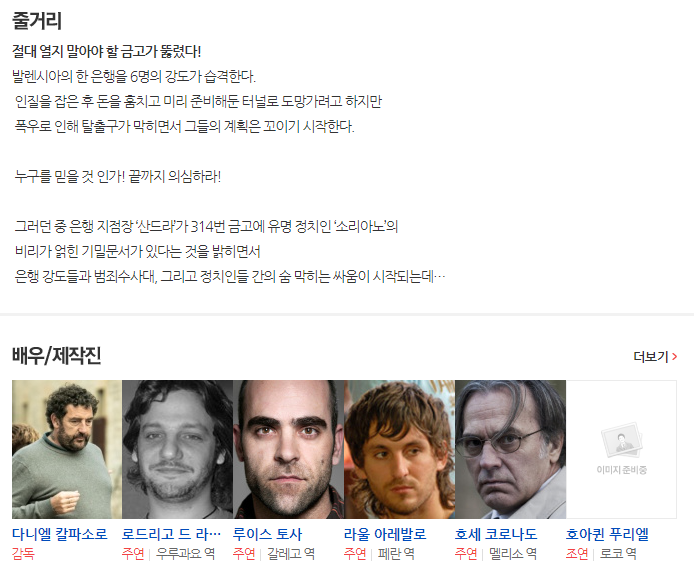Select the black-and-white photo of 로드리고 드 라
694x572 pixels.
coord(177,449)
